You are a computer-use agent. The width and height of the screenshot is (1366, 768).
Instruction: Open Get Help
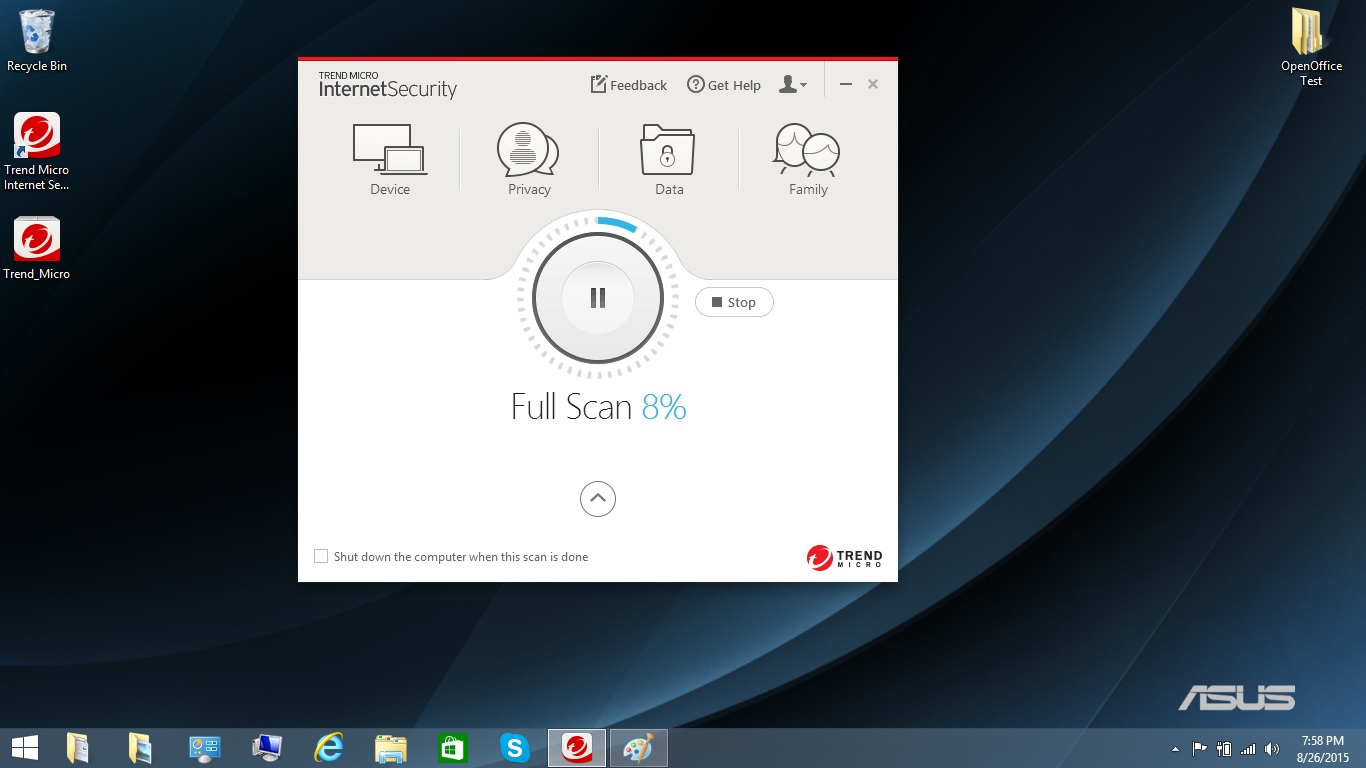[x=724, y=85]
